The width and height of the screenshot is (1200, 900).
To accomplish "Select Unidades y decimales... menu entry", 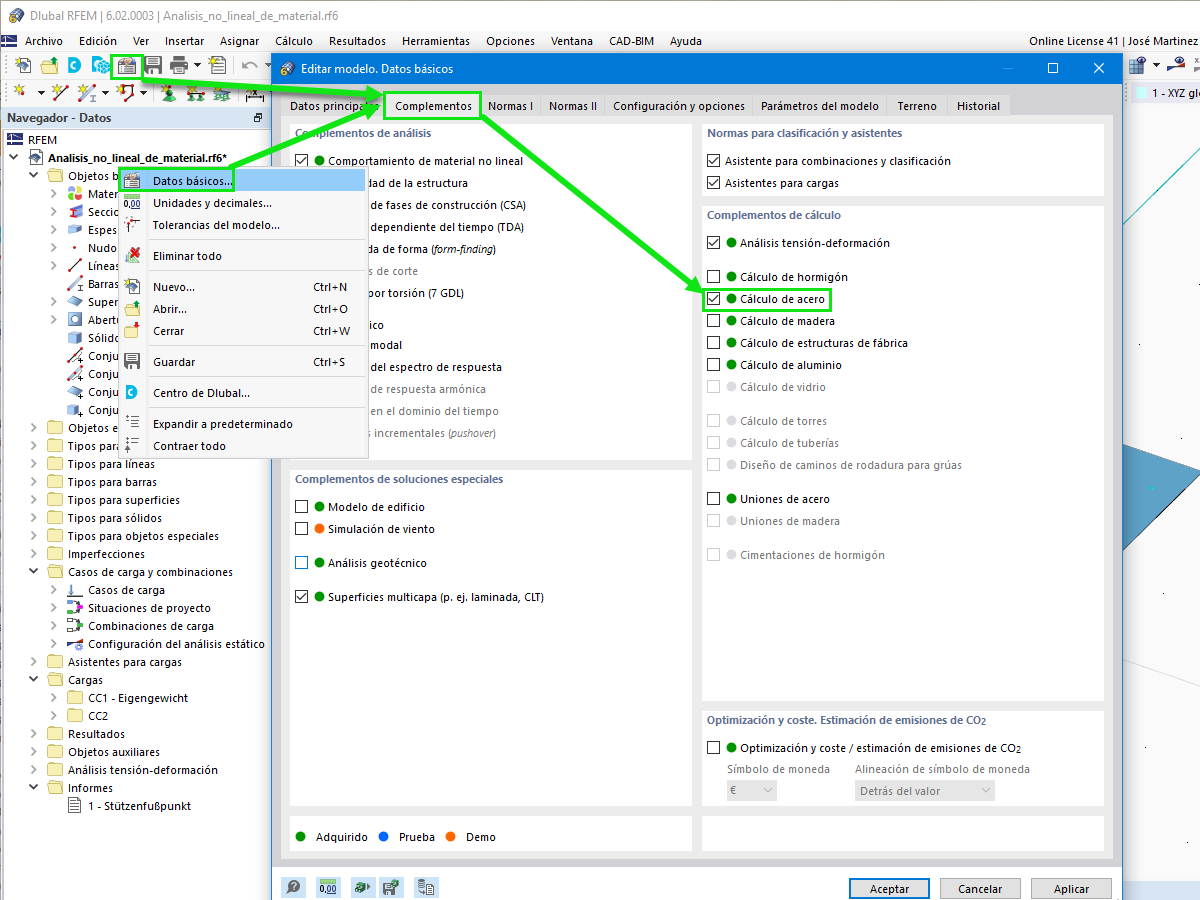I will [212, 203].
